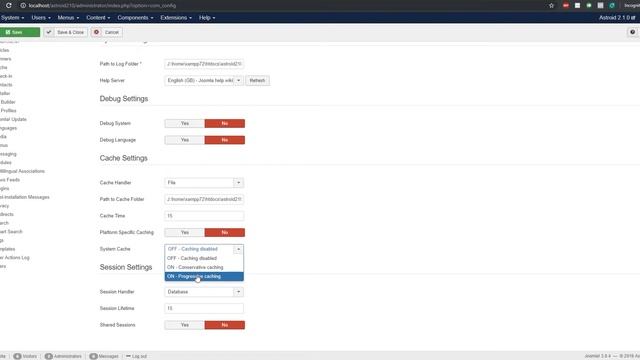Bookmark this page with the star icon

[x=551, y=6]
